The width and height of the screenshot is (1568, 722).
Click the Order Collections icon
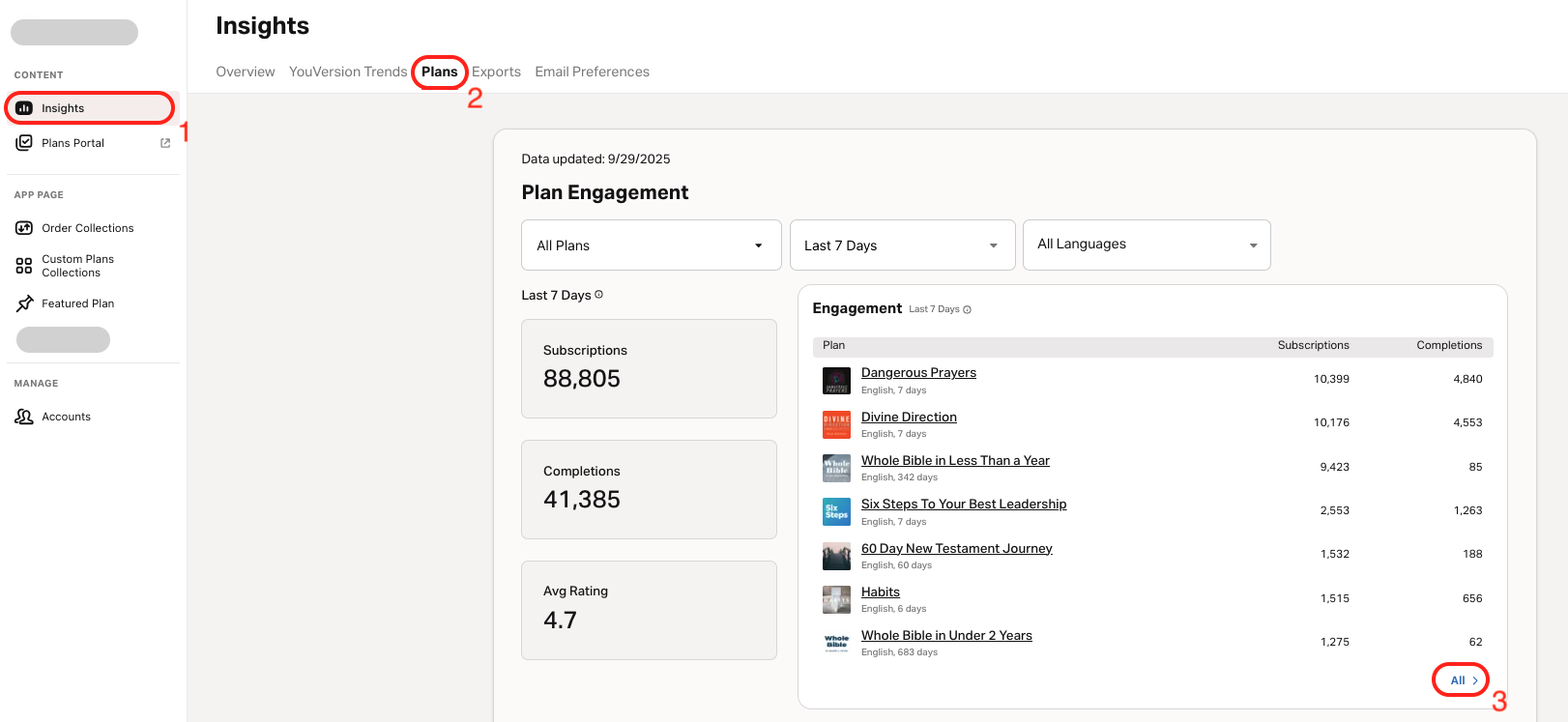coord(24,228)
